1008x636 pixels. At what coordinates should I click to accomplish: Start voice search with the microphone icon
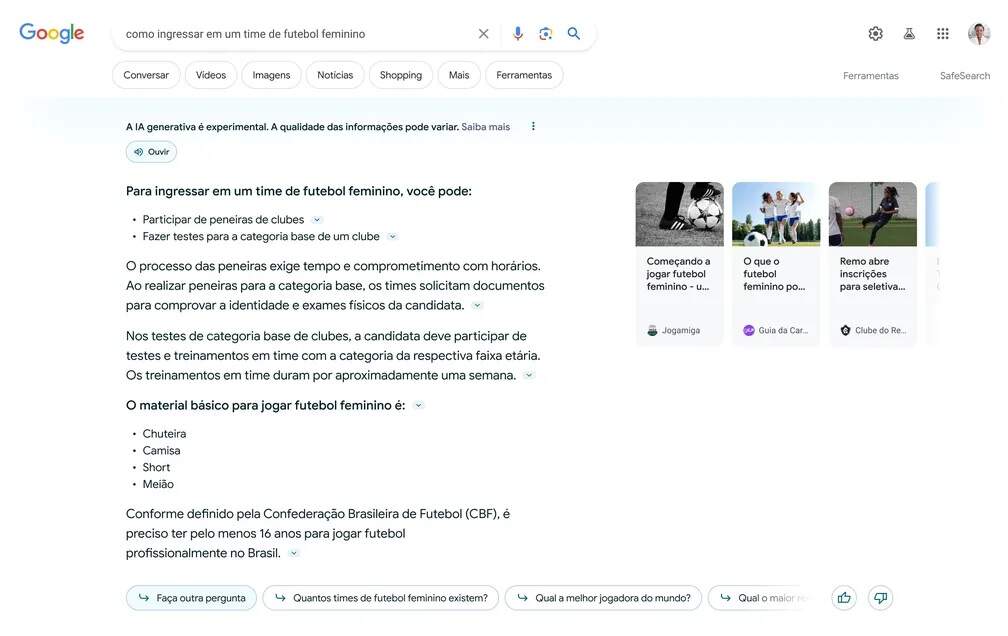click(x=518, y=33)
